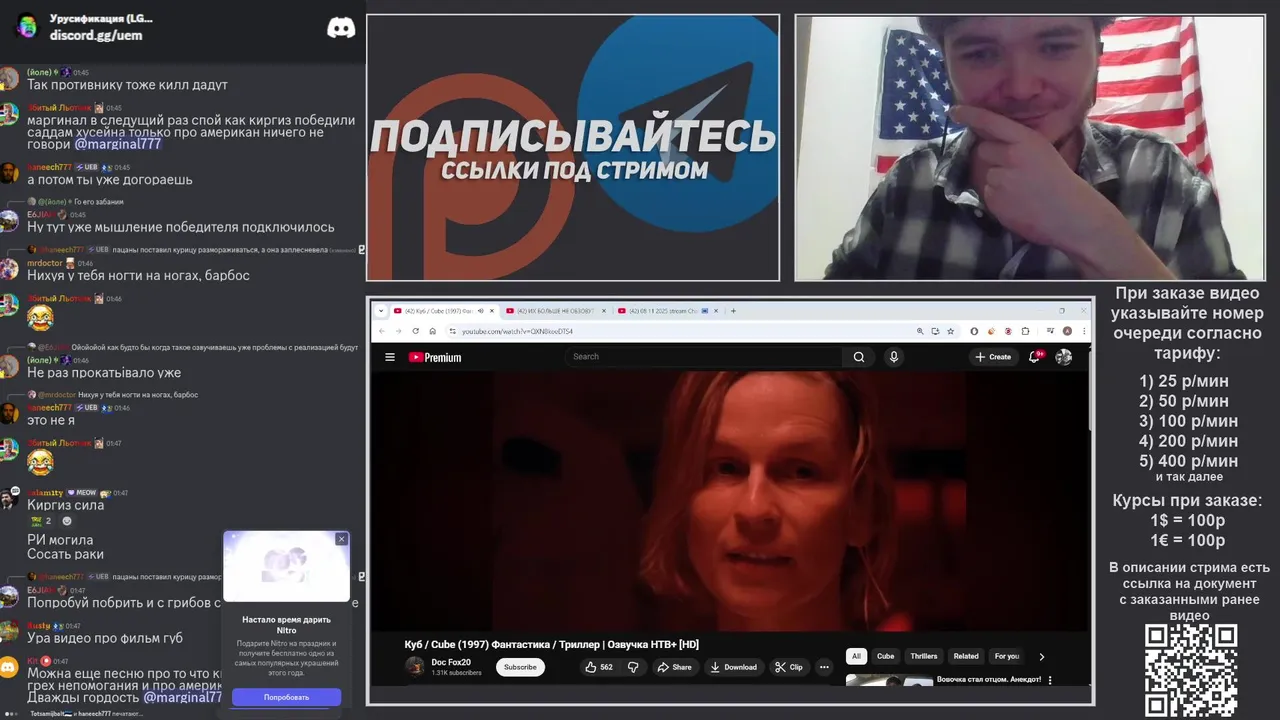Select the For you filter chip
Viewport: 1280px width, 720px height.
[x=1007, y=656]
